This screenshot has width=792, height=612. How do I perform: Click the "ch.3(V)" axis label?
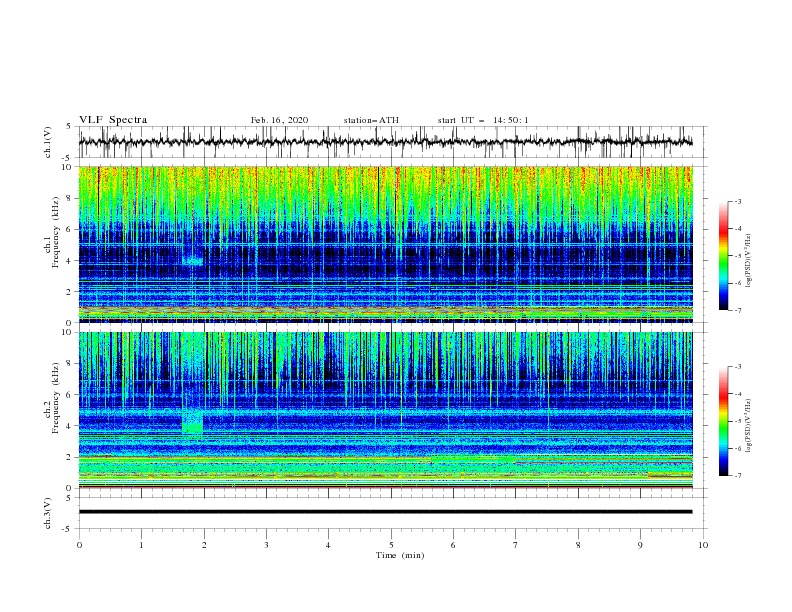pyautogui.click(x=48, y=513)
